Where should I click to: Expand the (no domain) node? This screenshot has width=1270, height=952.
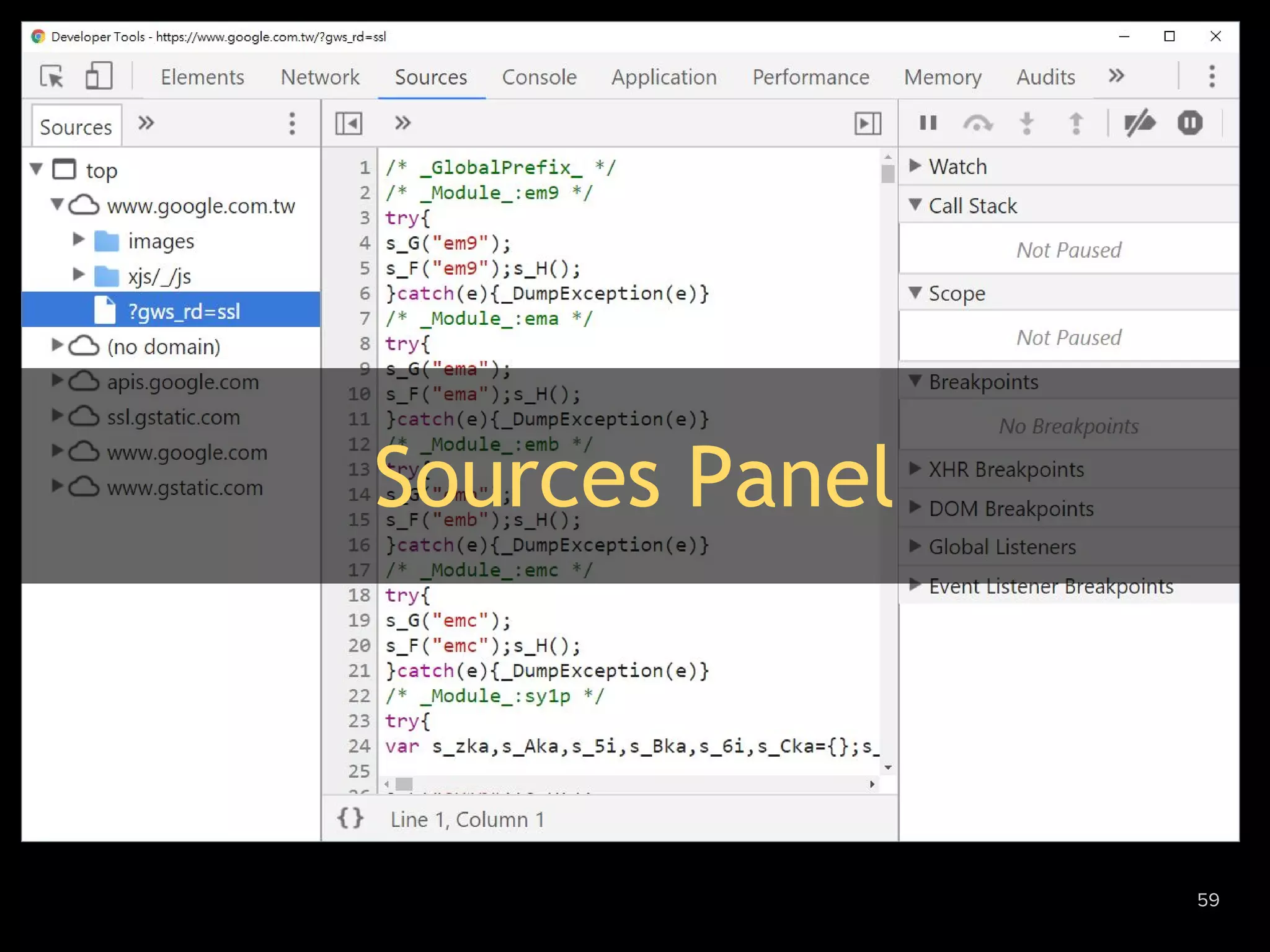pyautogui.click(x=57, y=345)
